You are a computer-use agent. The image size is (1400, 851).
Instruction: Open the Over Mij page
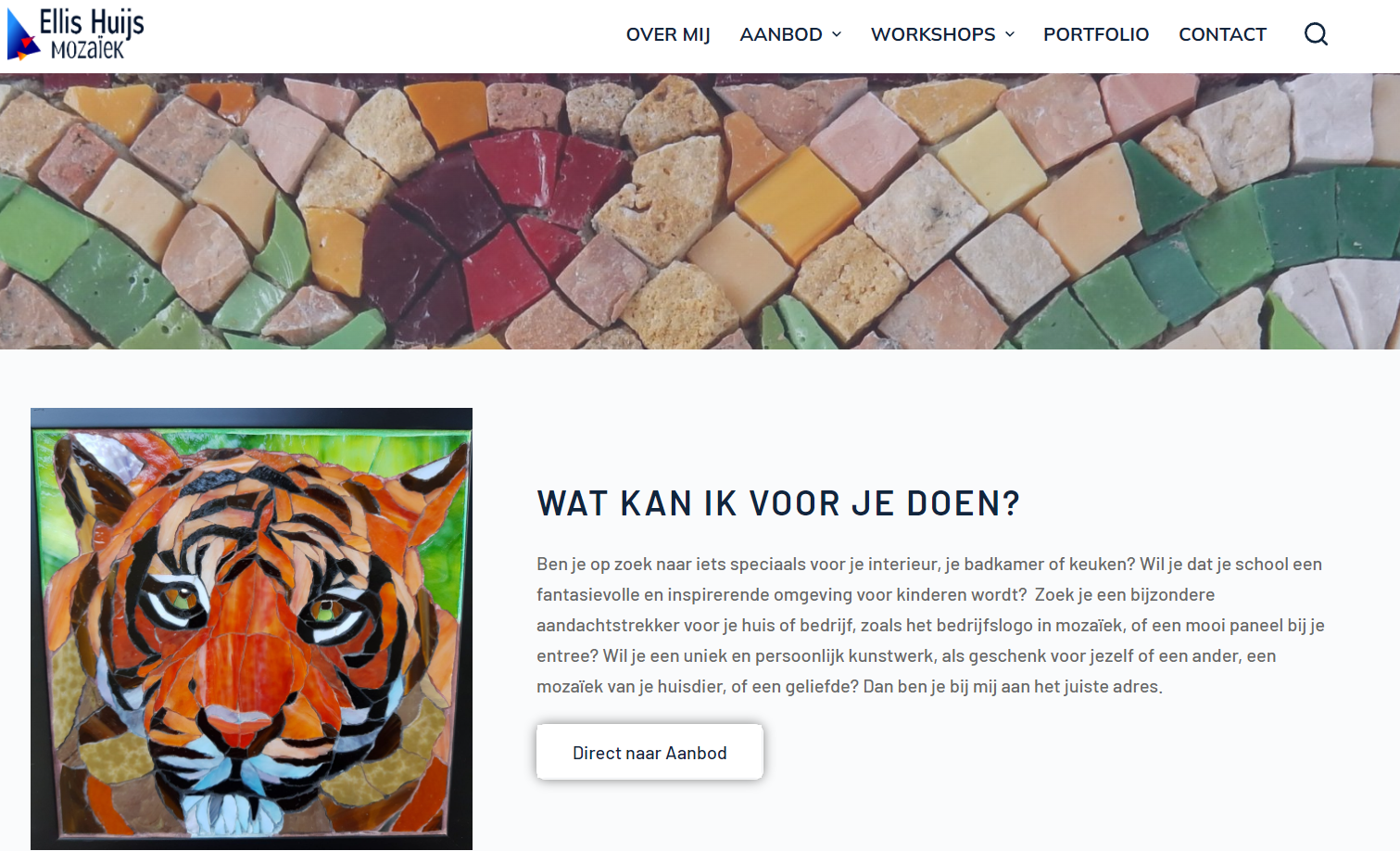[x=668, y=34]
